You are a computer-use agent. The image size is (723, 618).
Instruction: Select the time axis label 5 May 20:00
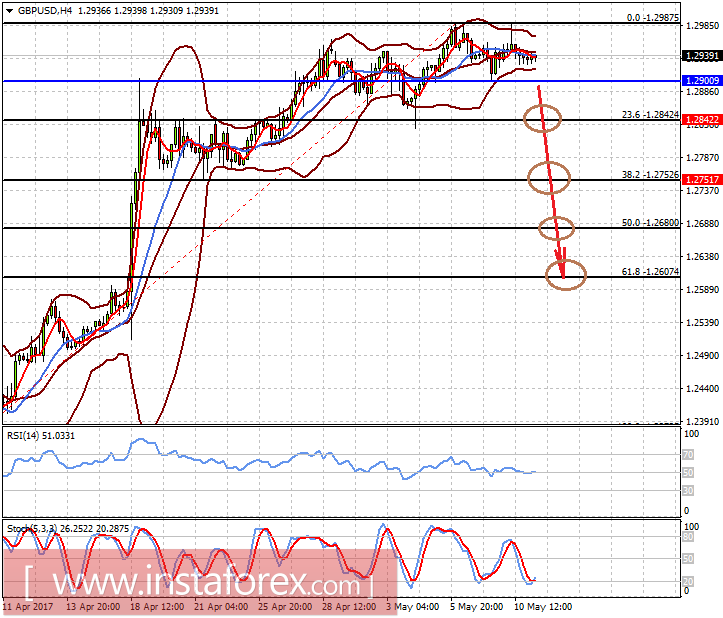click(476, 606)
